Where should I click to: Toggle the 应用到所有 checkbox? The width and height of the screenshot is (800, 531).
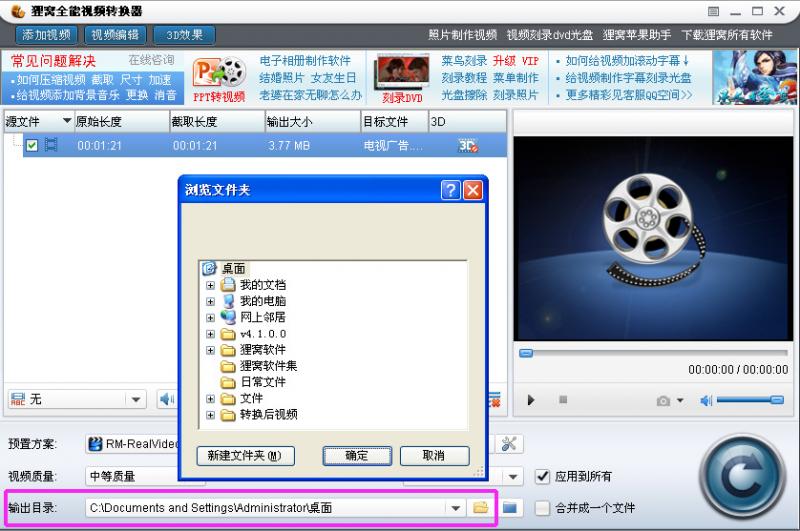(543, 476)
